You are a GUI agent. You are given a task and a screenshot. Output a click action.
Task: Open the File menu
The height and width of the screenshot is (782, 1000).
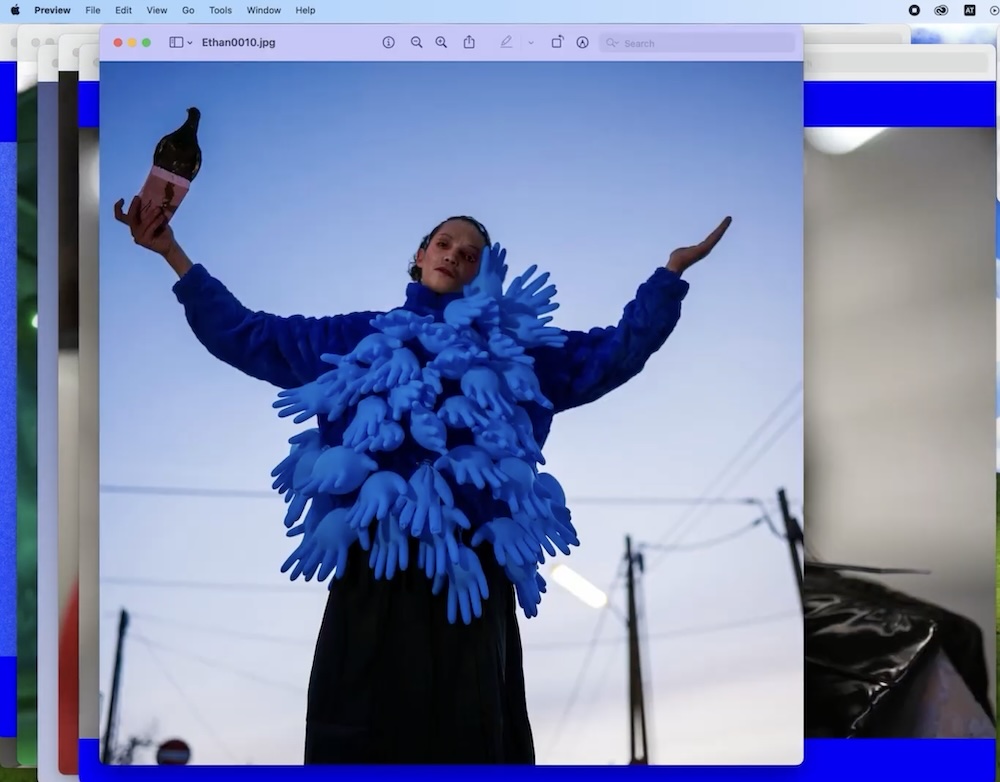pos(93,10)
